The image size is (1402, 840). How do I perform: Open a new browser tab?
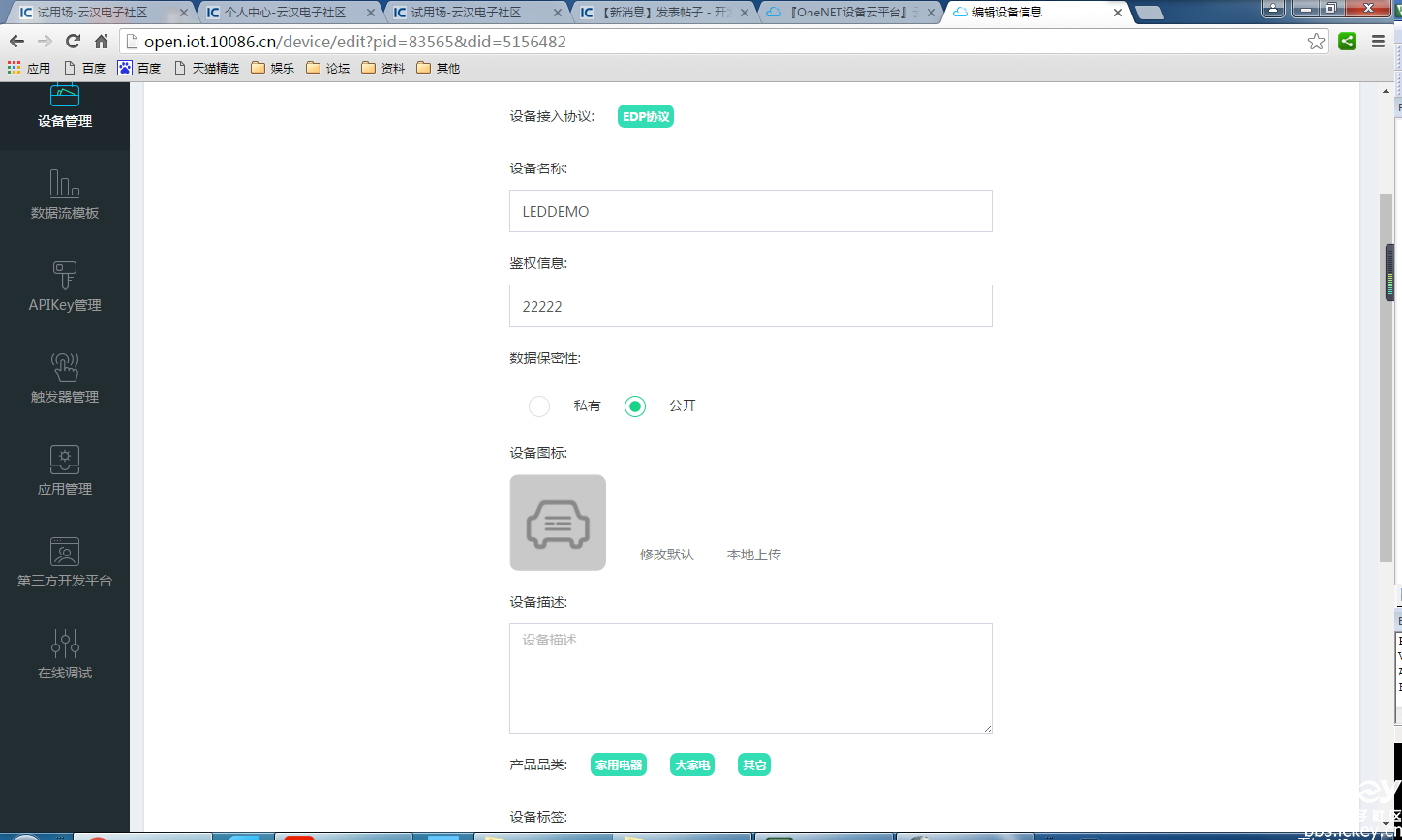1149,13
